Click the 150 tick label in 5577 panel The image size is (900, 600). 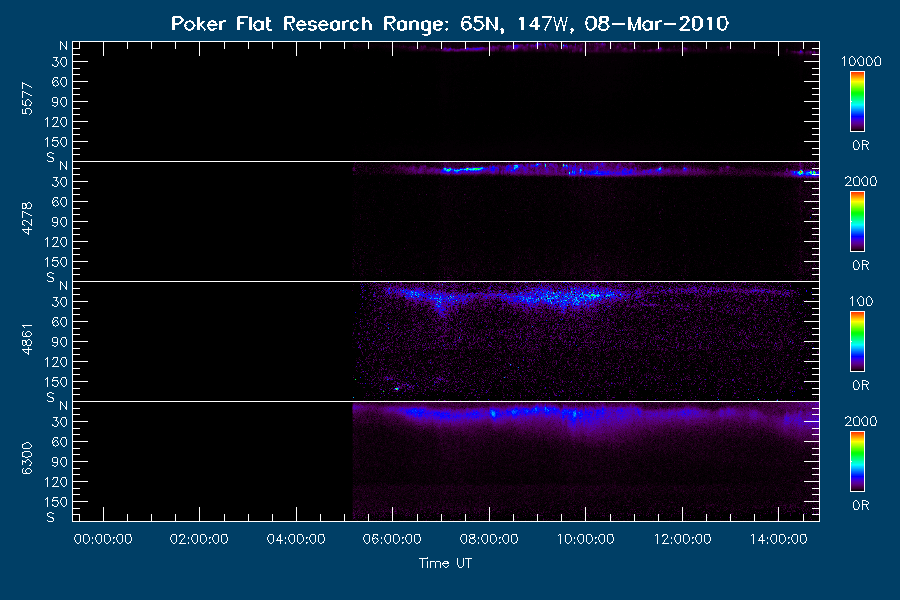(x=56, y=142)
